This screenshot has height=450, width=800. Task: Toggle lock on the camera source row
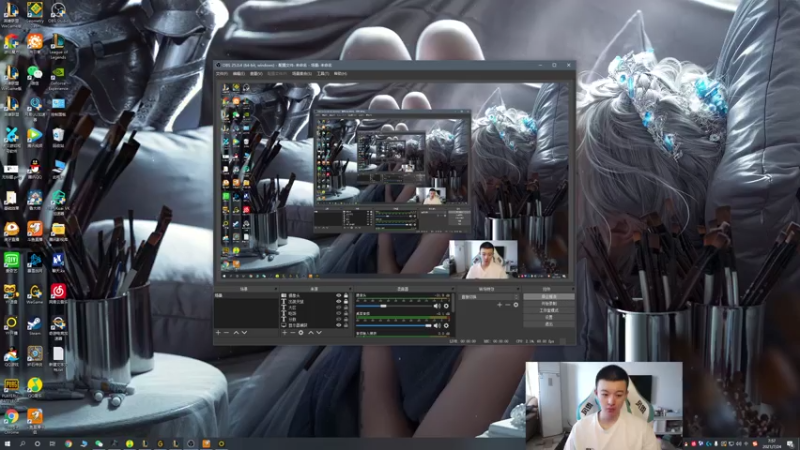[x=346, y=295]
